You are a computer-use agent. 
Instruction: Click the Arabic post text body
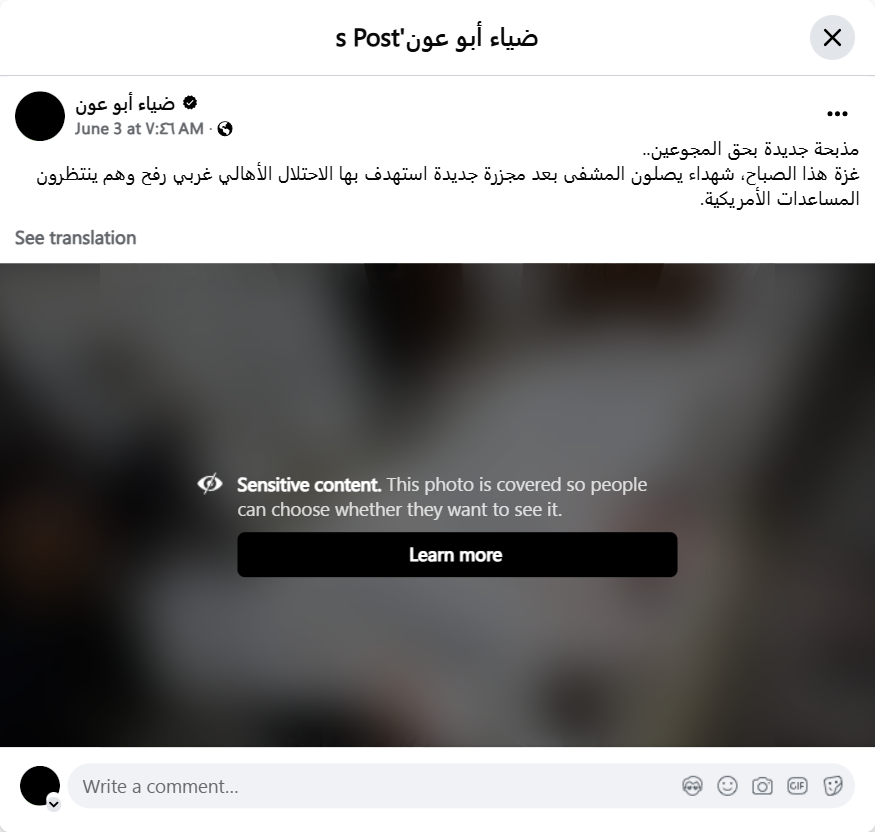coord(448,174)
